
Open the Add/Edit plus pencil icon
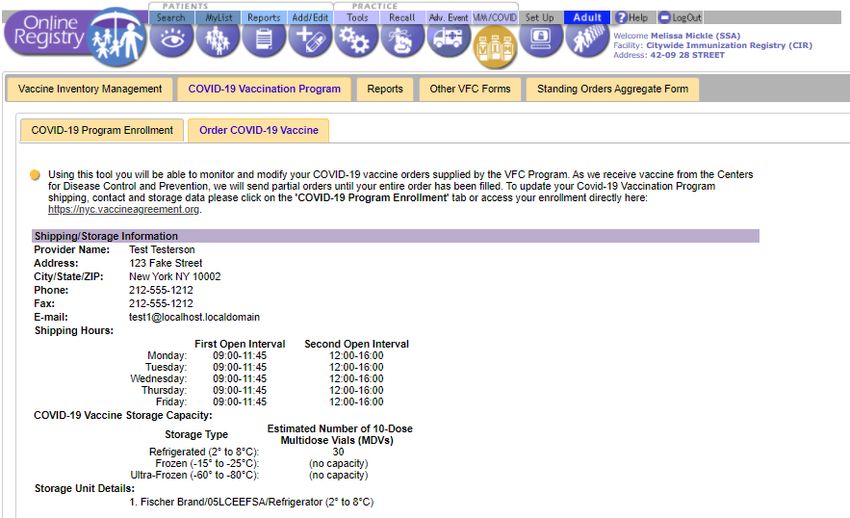click(x=310, y=39)
